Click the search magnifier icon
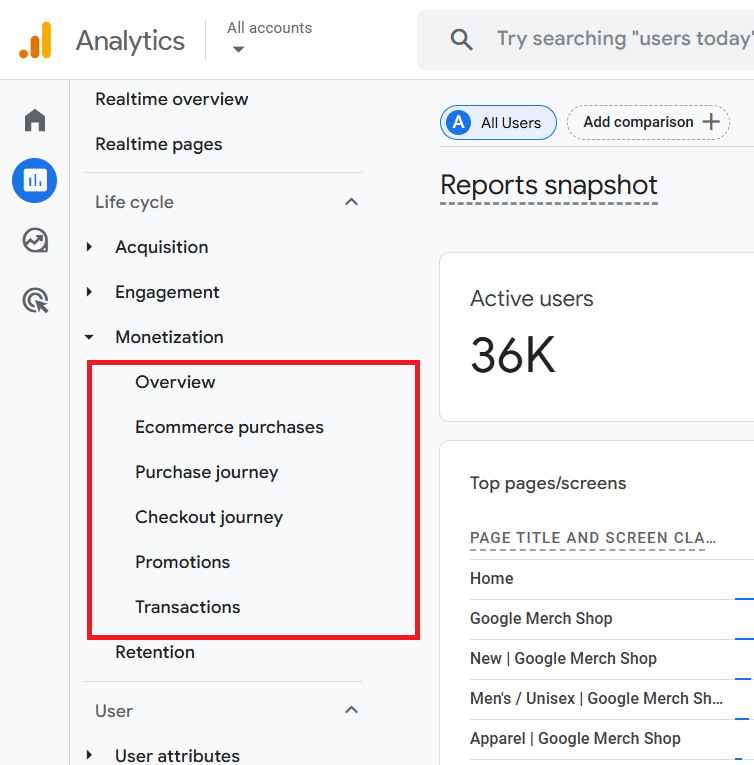Screen dimensions: 754x765 [x=461, y=40]
